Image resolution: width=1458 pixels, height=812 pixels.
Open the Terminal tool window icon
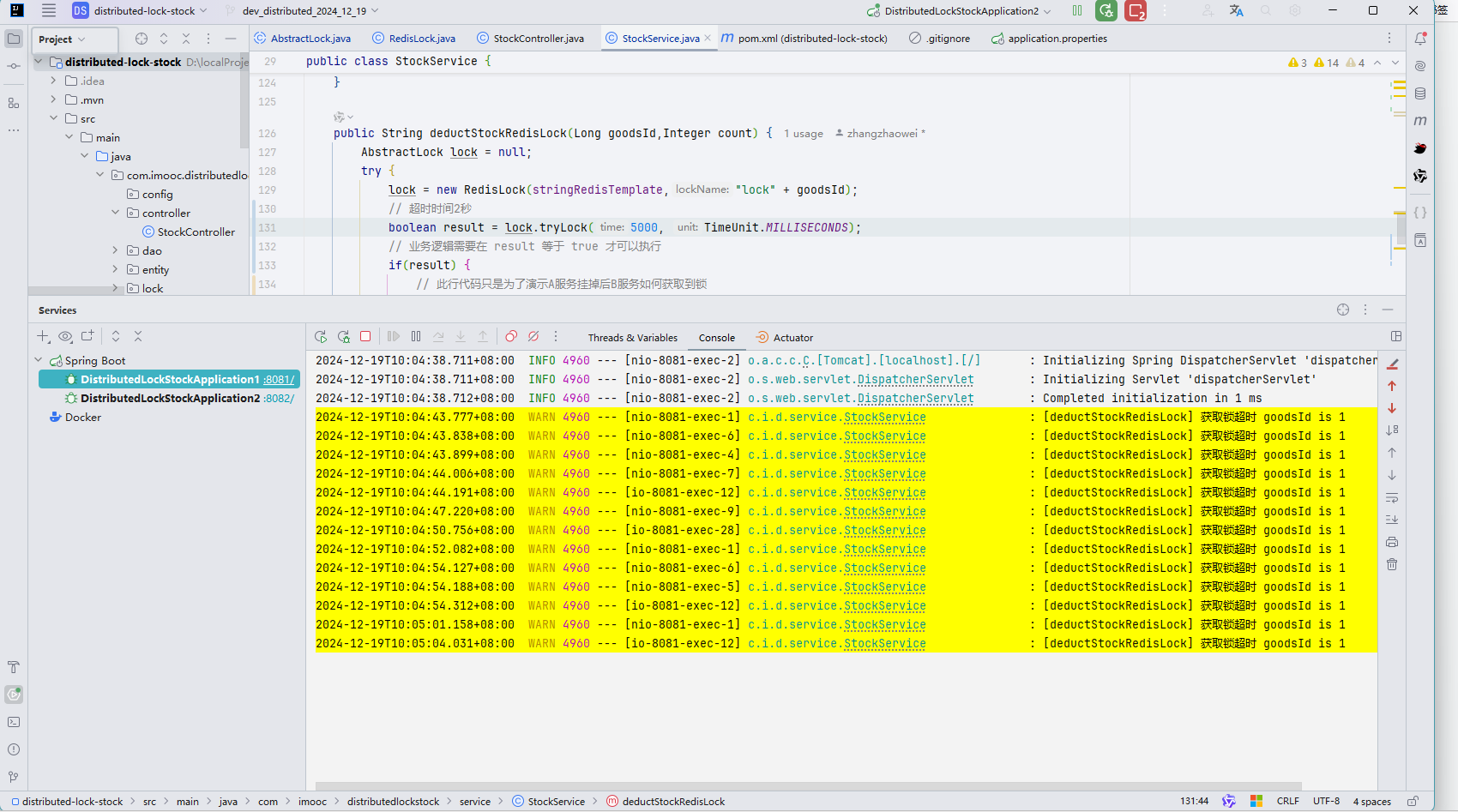coord(14,722)
